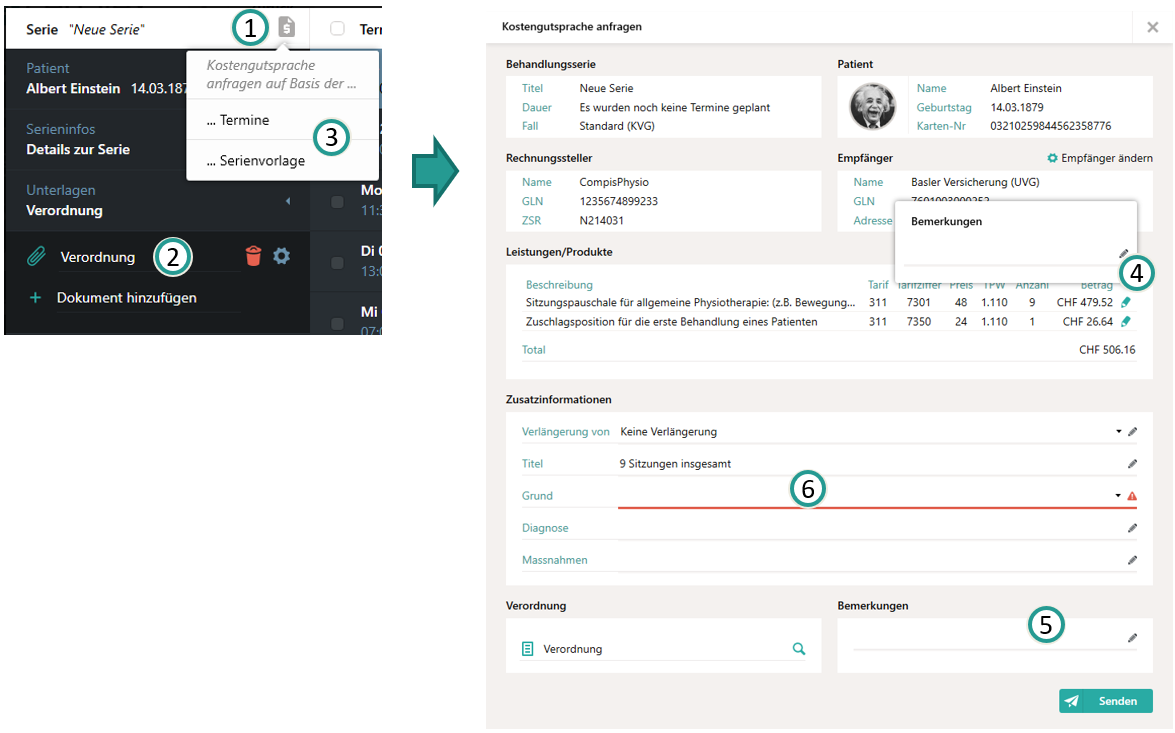Edit the Sitzungspauschale row with teal pencil
The height and width of the screenshot is (733, 1175).
click(1126, 302)
